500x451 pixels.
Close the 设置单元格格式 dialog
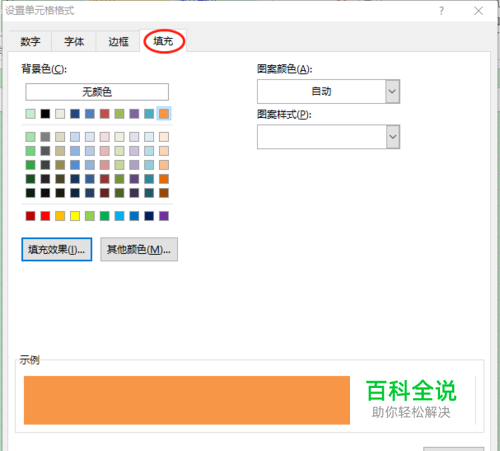point(478,11)
